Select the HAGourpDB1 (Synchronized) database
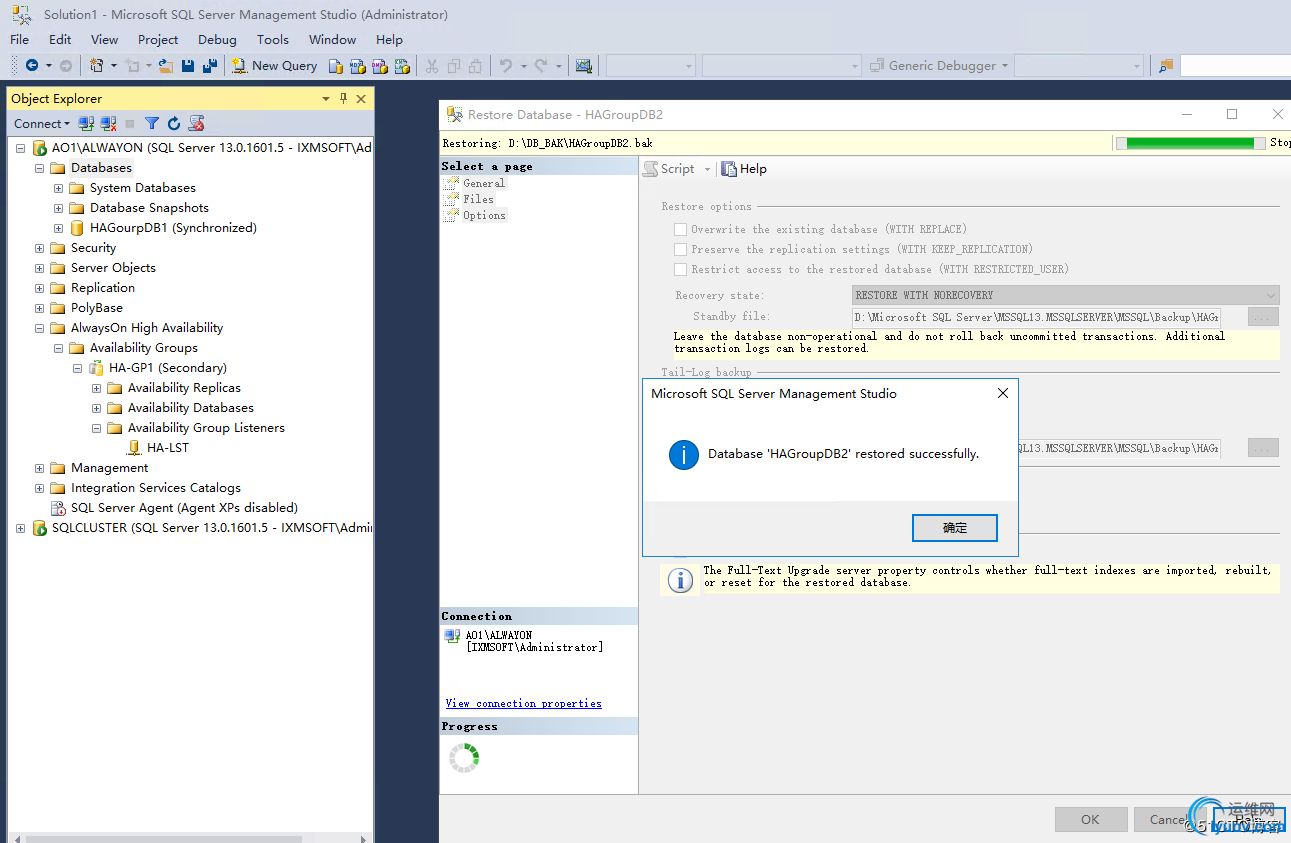Screen dimensions: 1291x843 [x=173, y=228]
